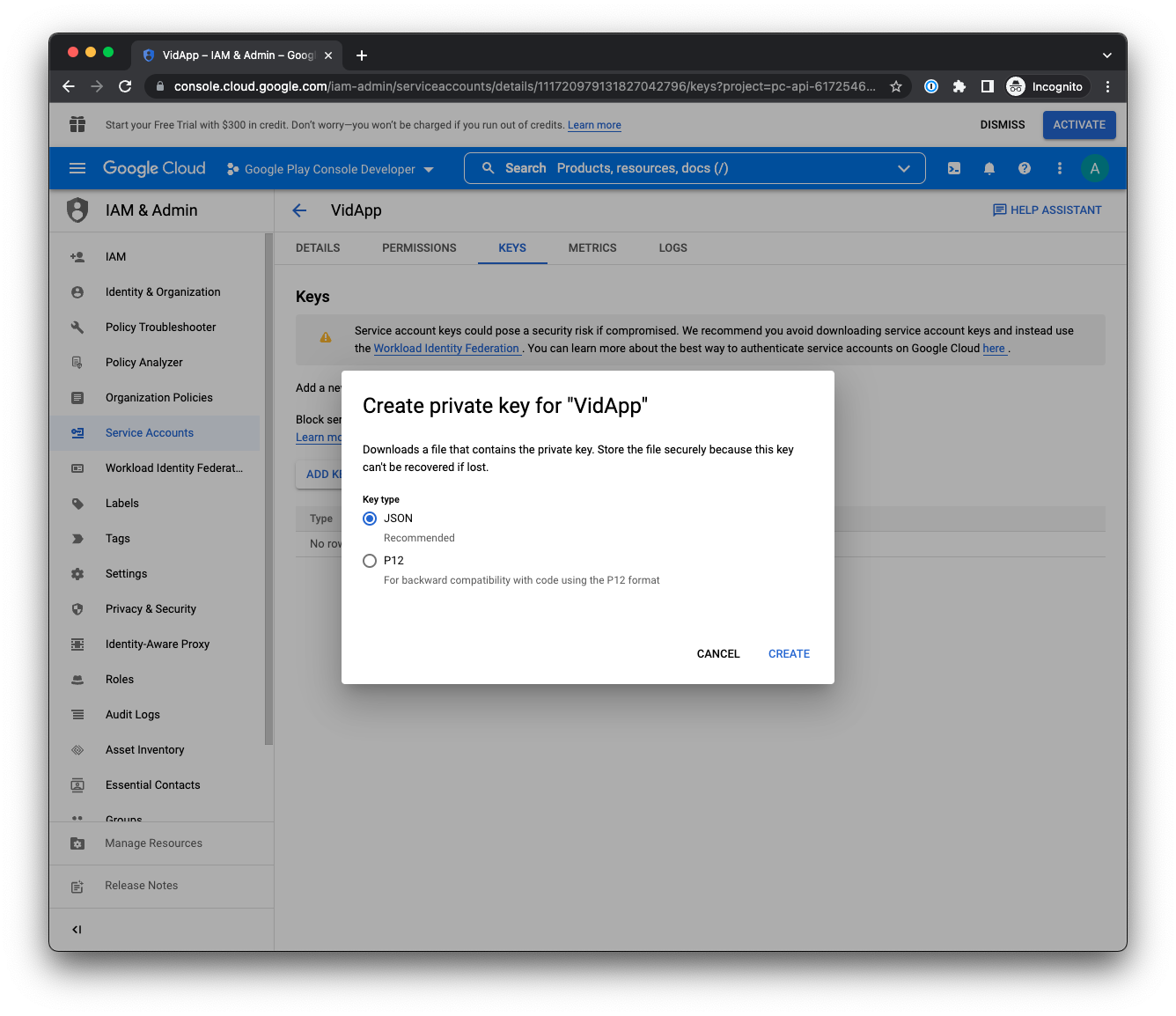The height and width of the screenshot is (1016, 1176).
Task: Click the Google Cloud logo
Action: (x=154, y=168)
